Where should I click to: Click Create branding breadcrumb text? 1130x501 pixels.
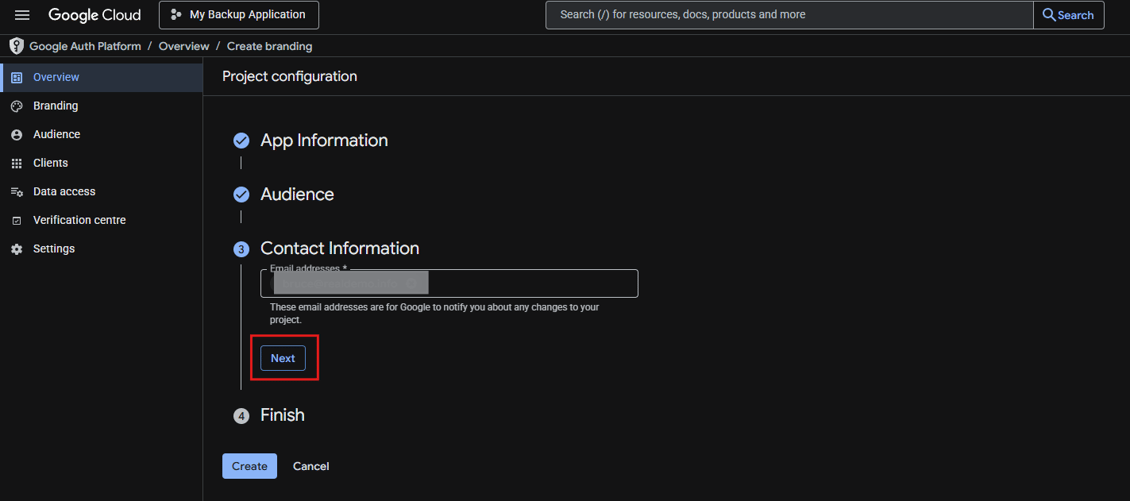pyautogui.click(x=270, y=46)
